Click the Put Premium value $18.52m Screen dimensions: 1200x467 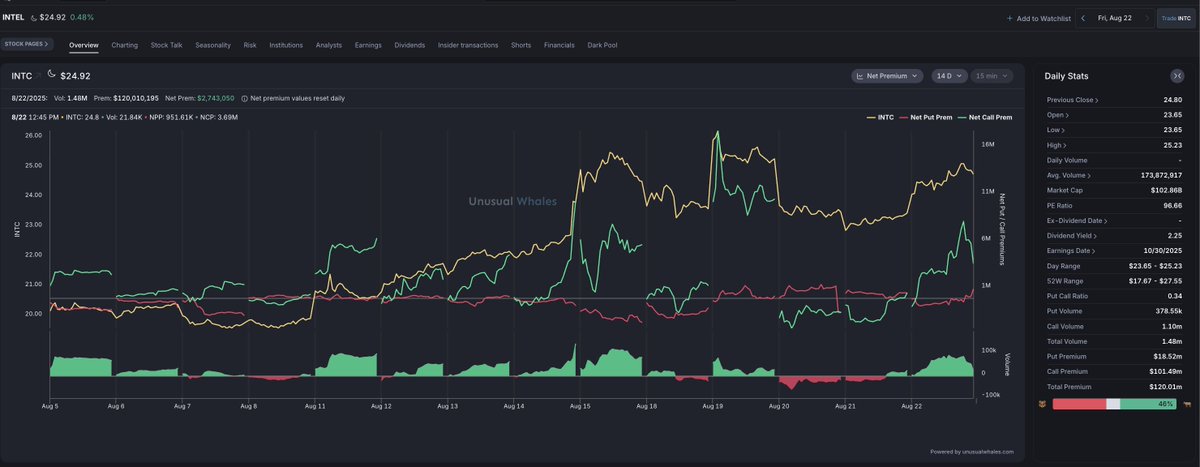pos(1168,356)
